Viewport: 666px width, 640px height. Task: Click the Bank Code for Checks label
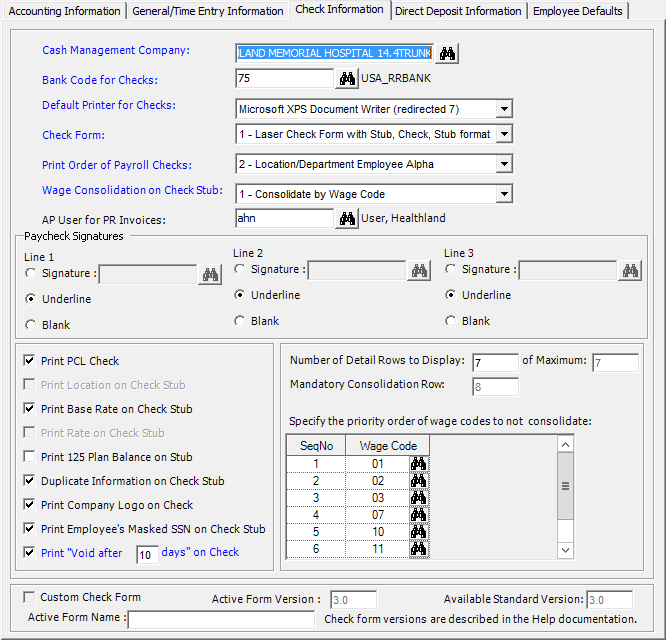point(100,80)
